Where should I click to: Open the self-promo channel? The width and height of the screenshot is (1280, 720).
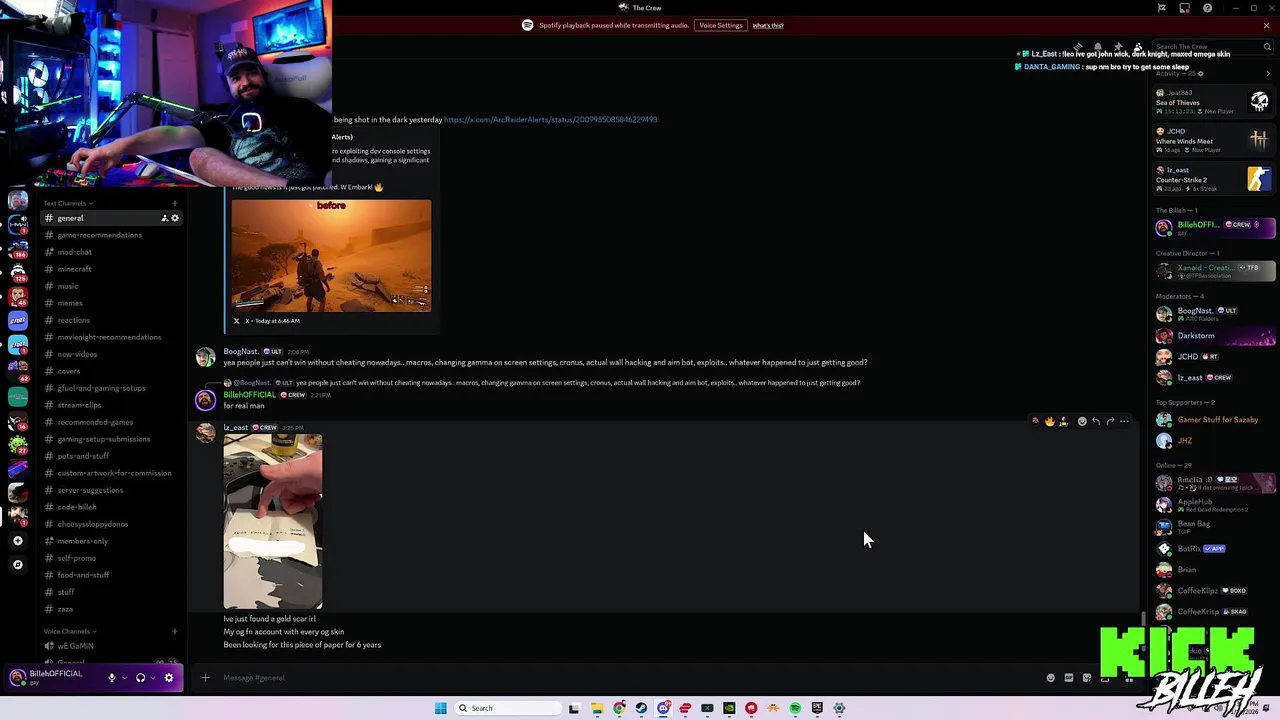click(x=111, y=558)
